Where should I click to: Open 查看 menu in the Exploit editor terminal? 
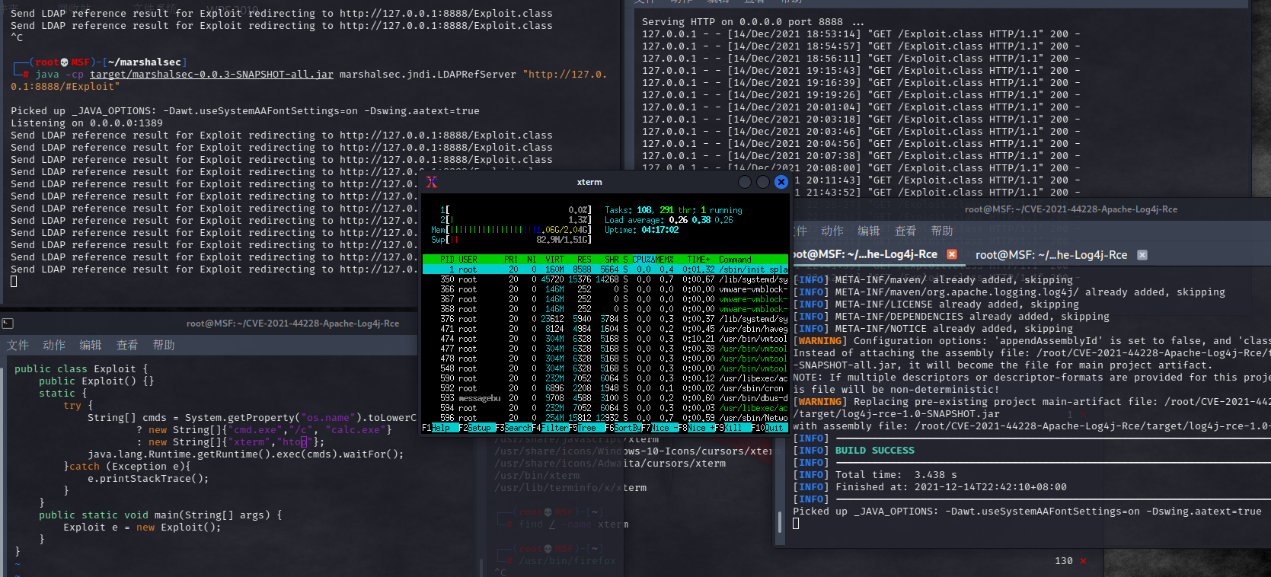click(127, 345)
